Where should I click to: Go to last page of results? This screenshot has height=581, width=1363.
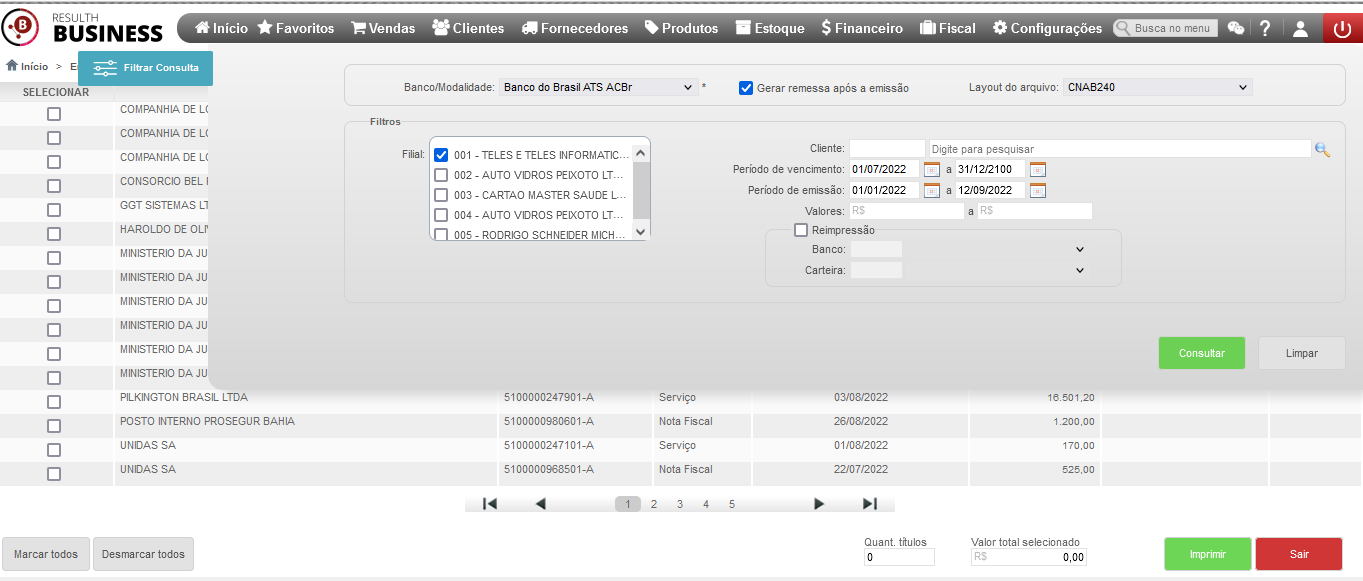click(870, 504)
